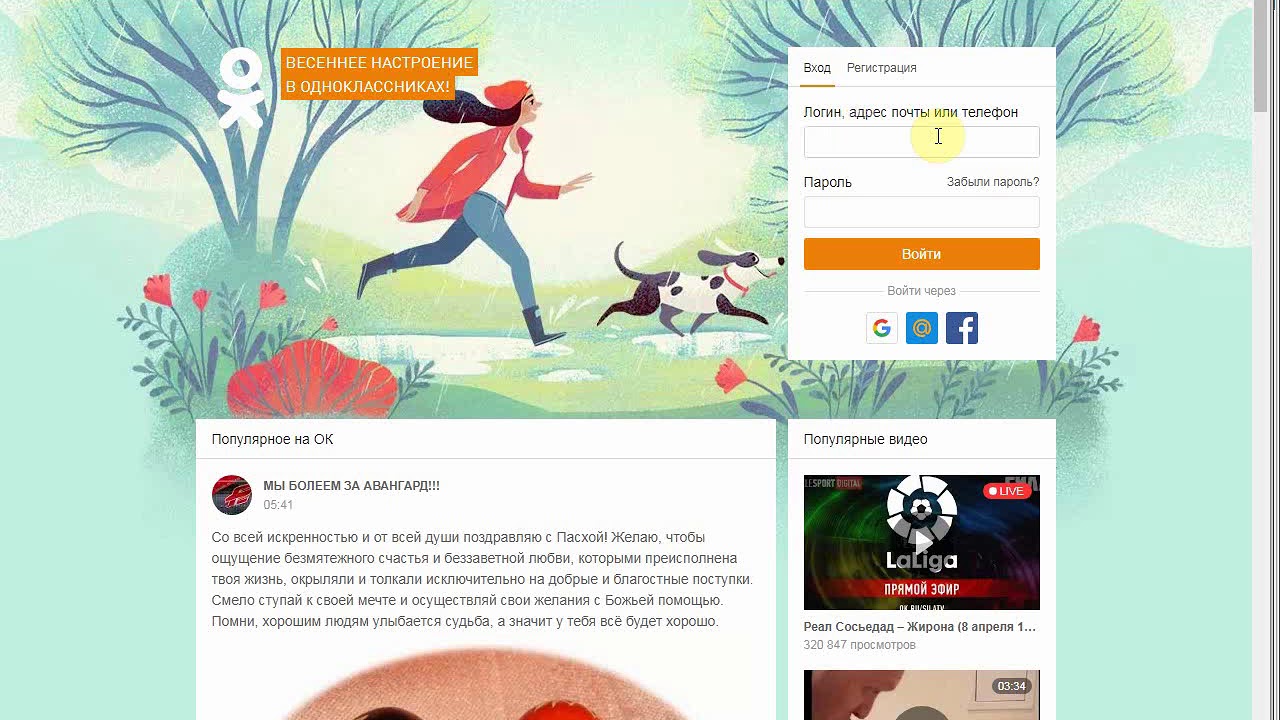The width and height of the screenshot is (1280, 720).
Task: Click the orange Войти button
Action: [x=922, y=254]
